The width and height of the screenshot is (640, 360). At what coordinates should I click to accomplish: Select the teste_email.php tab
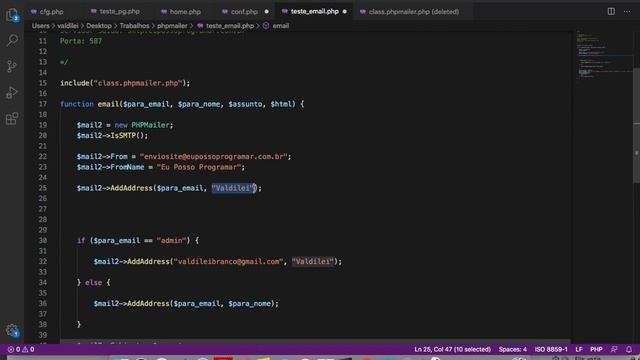pyautogui.click(x=314, y=11)
